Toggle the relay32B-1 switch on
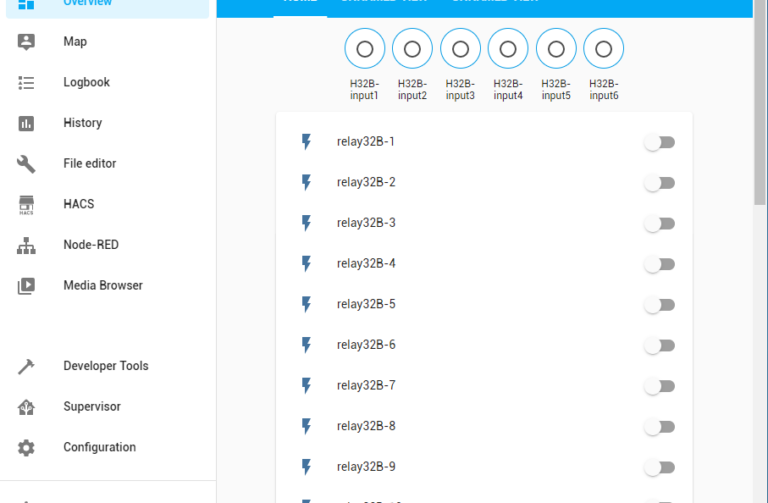 pos(659,142)
